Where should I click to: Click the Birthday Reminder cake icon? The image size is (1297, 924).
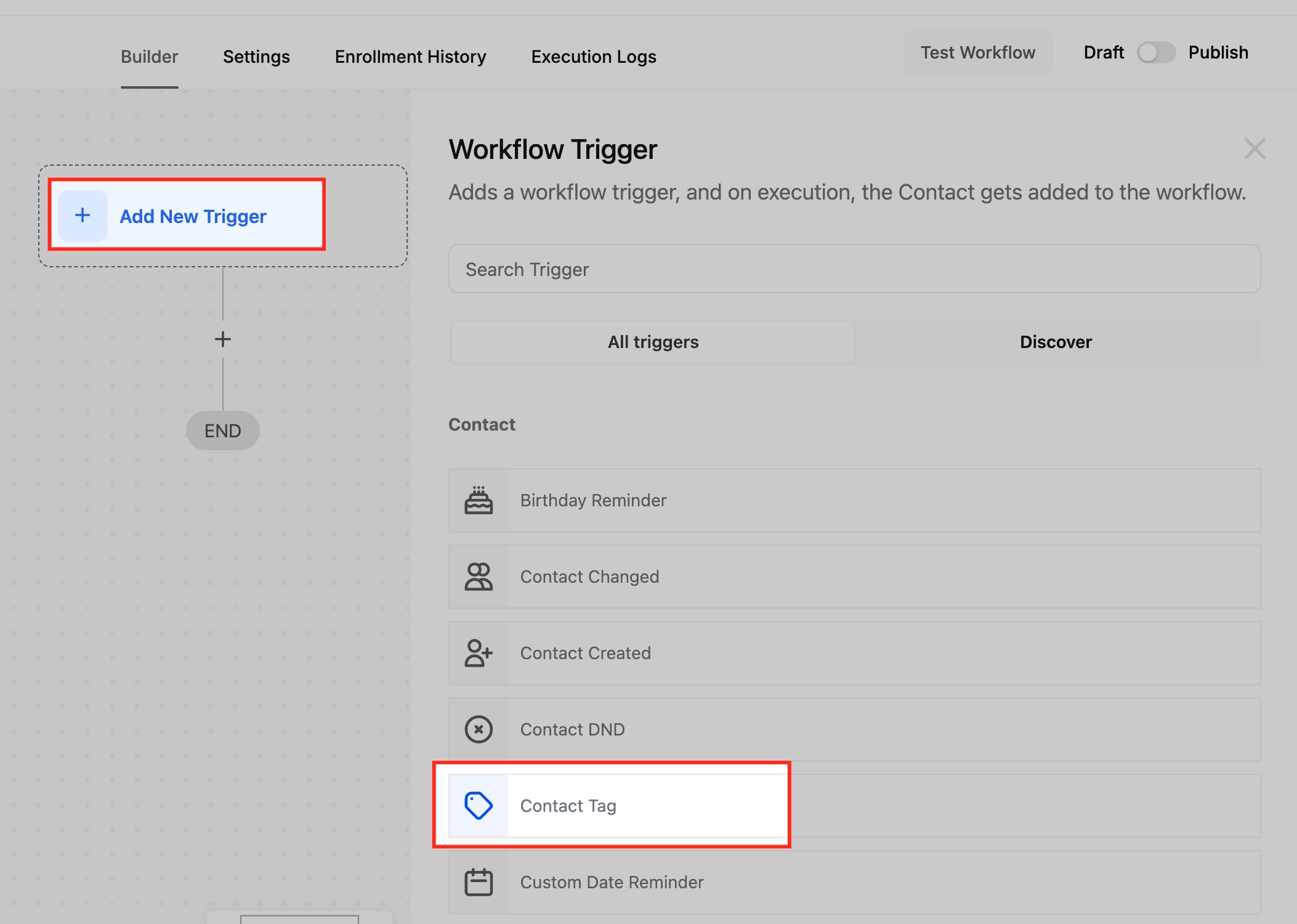[x=479, y=500]
